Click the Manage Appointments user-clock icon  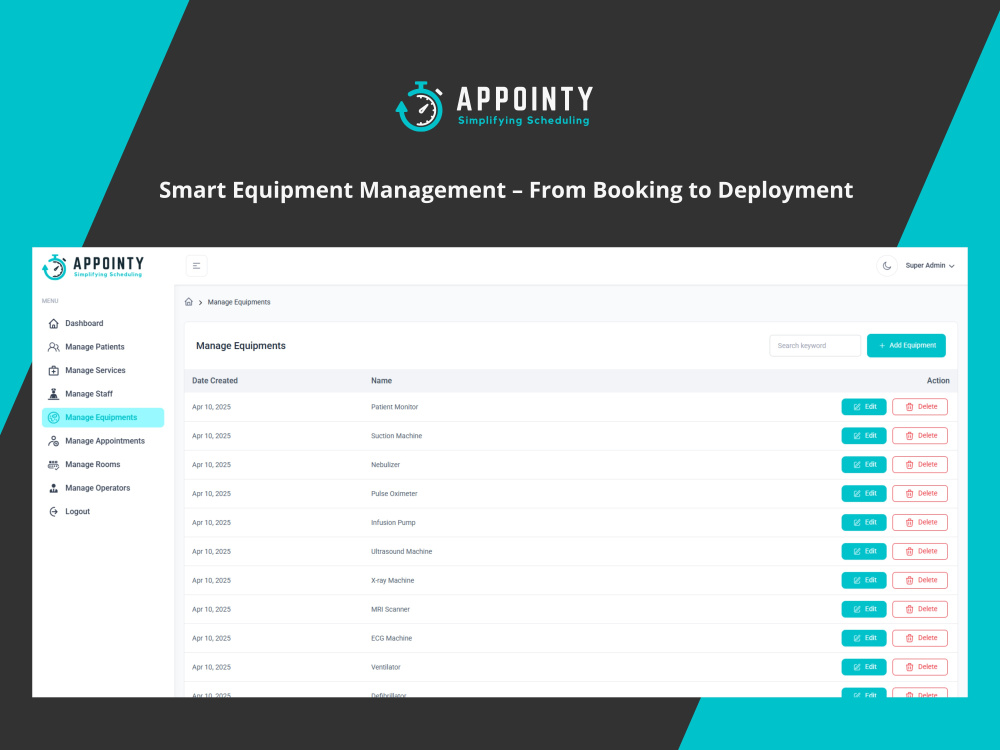coord(54,441)
